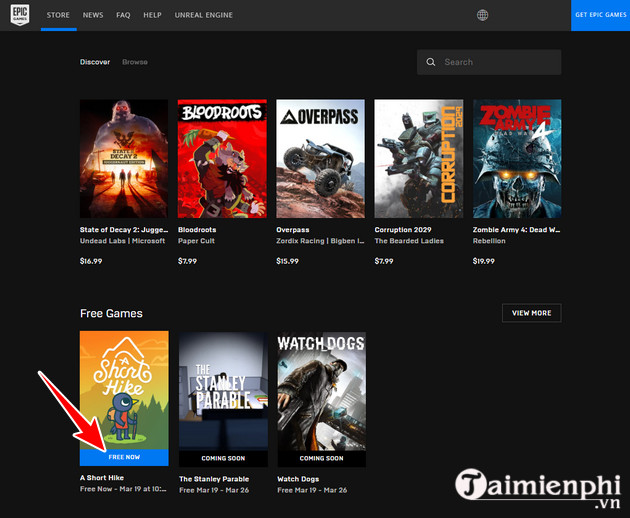630x518 pixels.
Task: Click the Zombie Army 4: Dead W... title
Action: [516, 229]
